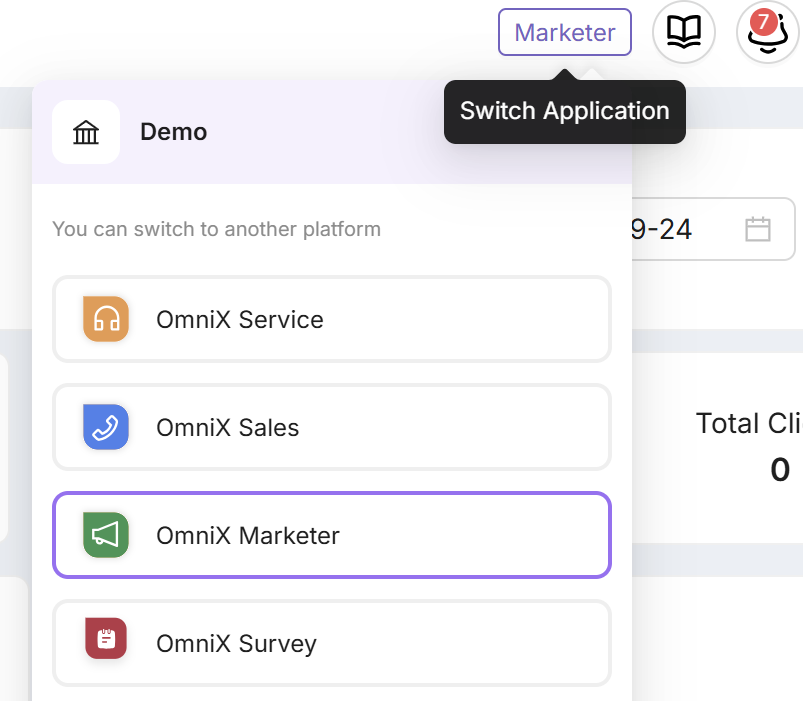The height and width of the screenshot is (701, 803).
Task: Click the 'You can switch to another platform' text
Action: coord(216,229)
